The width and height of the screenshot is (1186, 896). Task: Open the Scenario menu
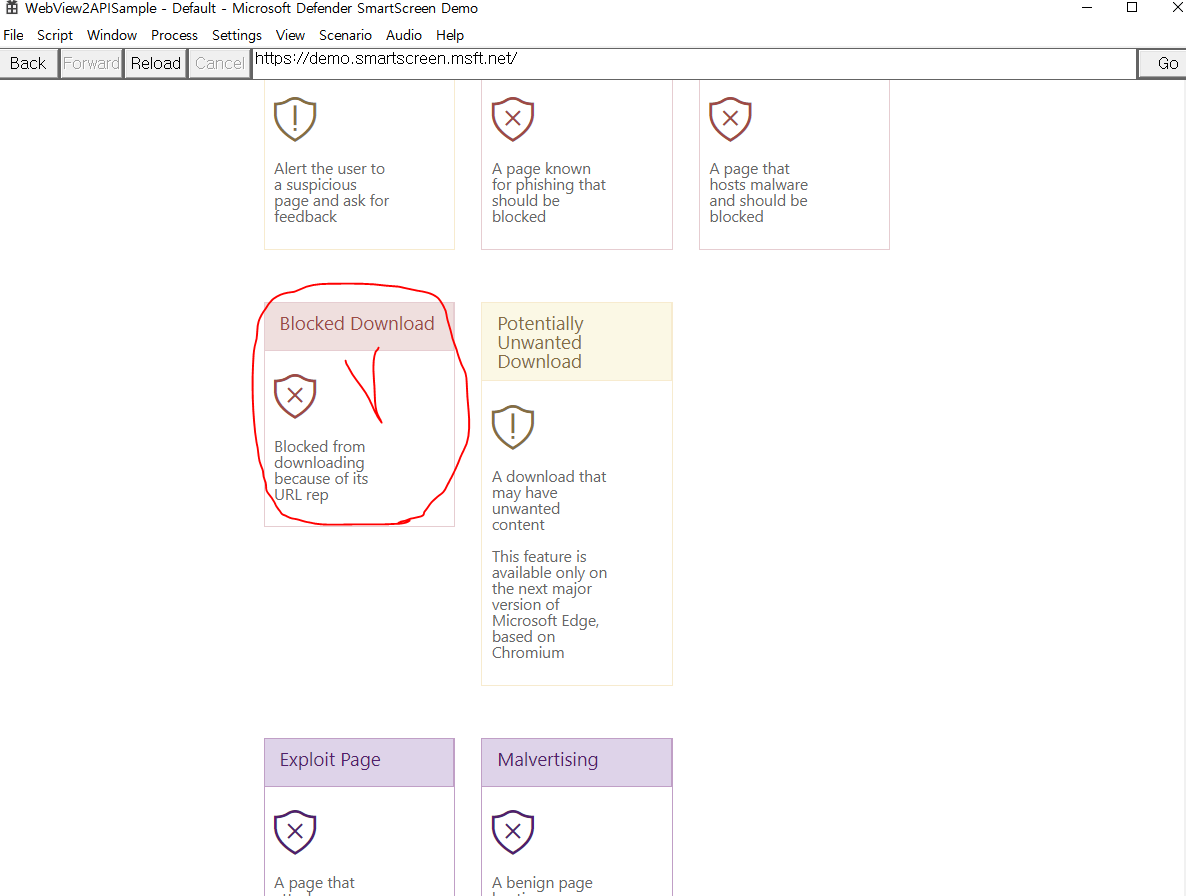point(345,35)
